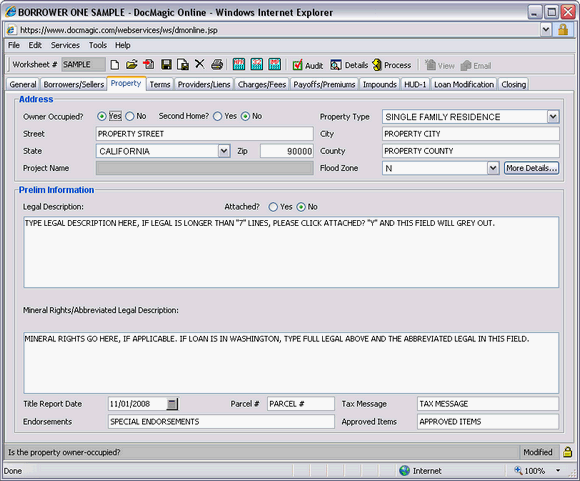This screenshot has height=481, width=580.
Task: Click the lock icon beside Modified status
Action: click(567, 452)
